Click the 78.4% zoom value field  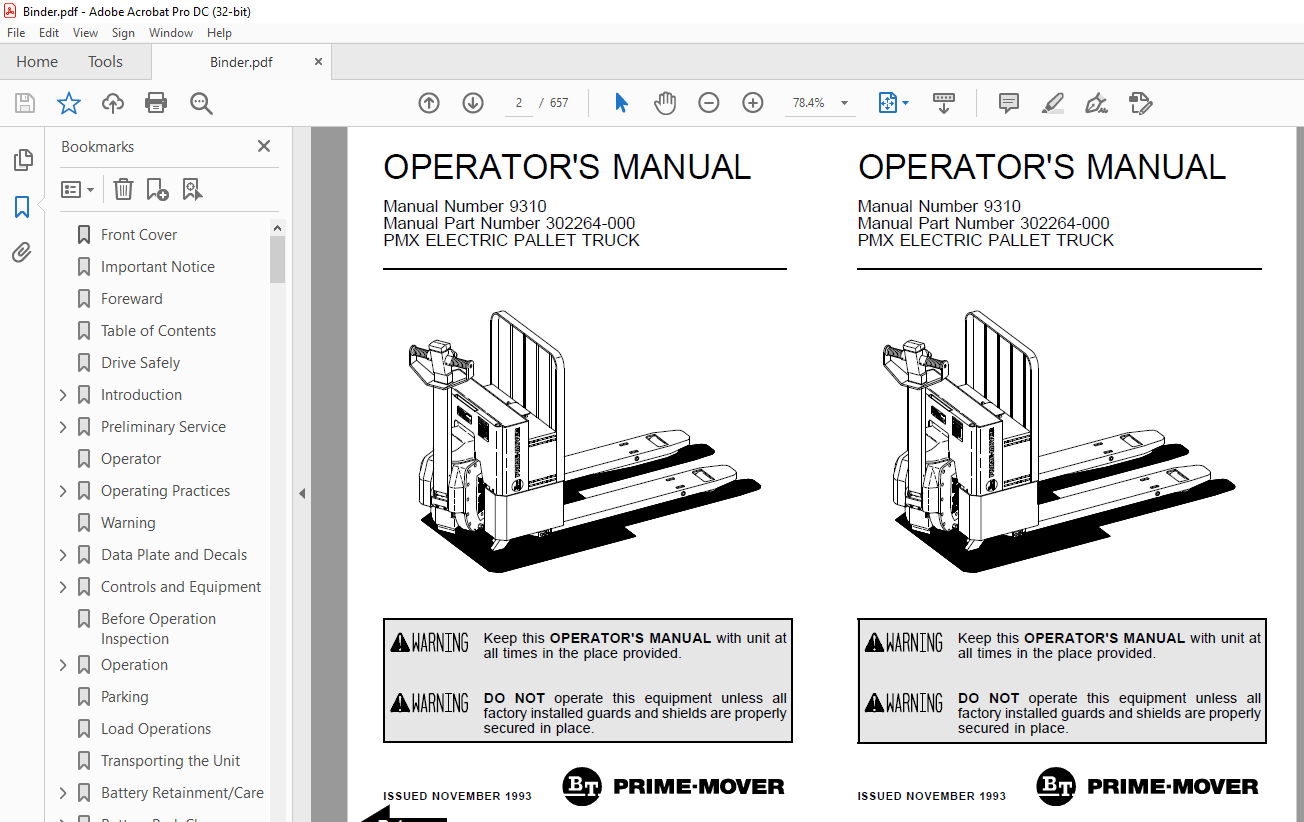[x=808, y=103]
